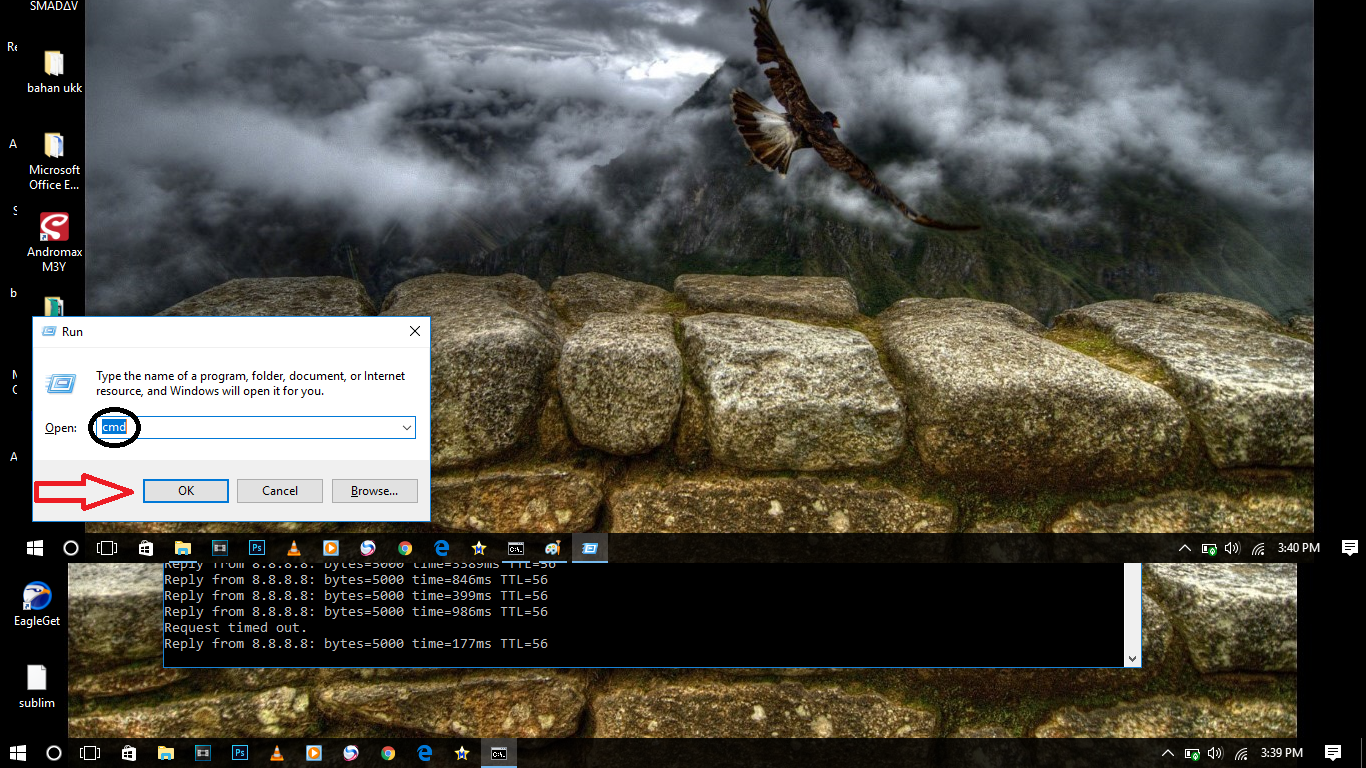Launch Photoshop from the 3:39 PM taskbar
Image resolution: width=1366 pixels, height=768 pixels.
tap(239, 753)
